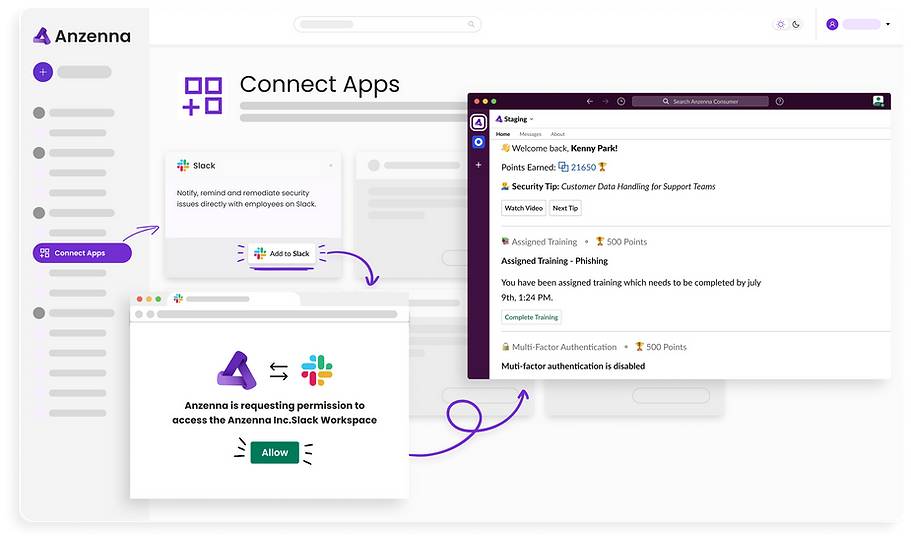The width and height of the screenshot is (911, 541).
Task: Switch to the About tab
Action: point(558,134)
